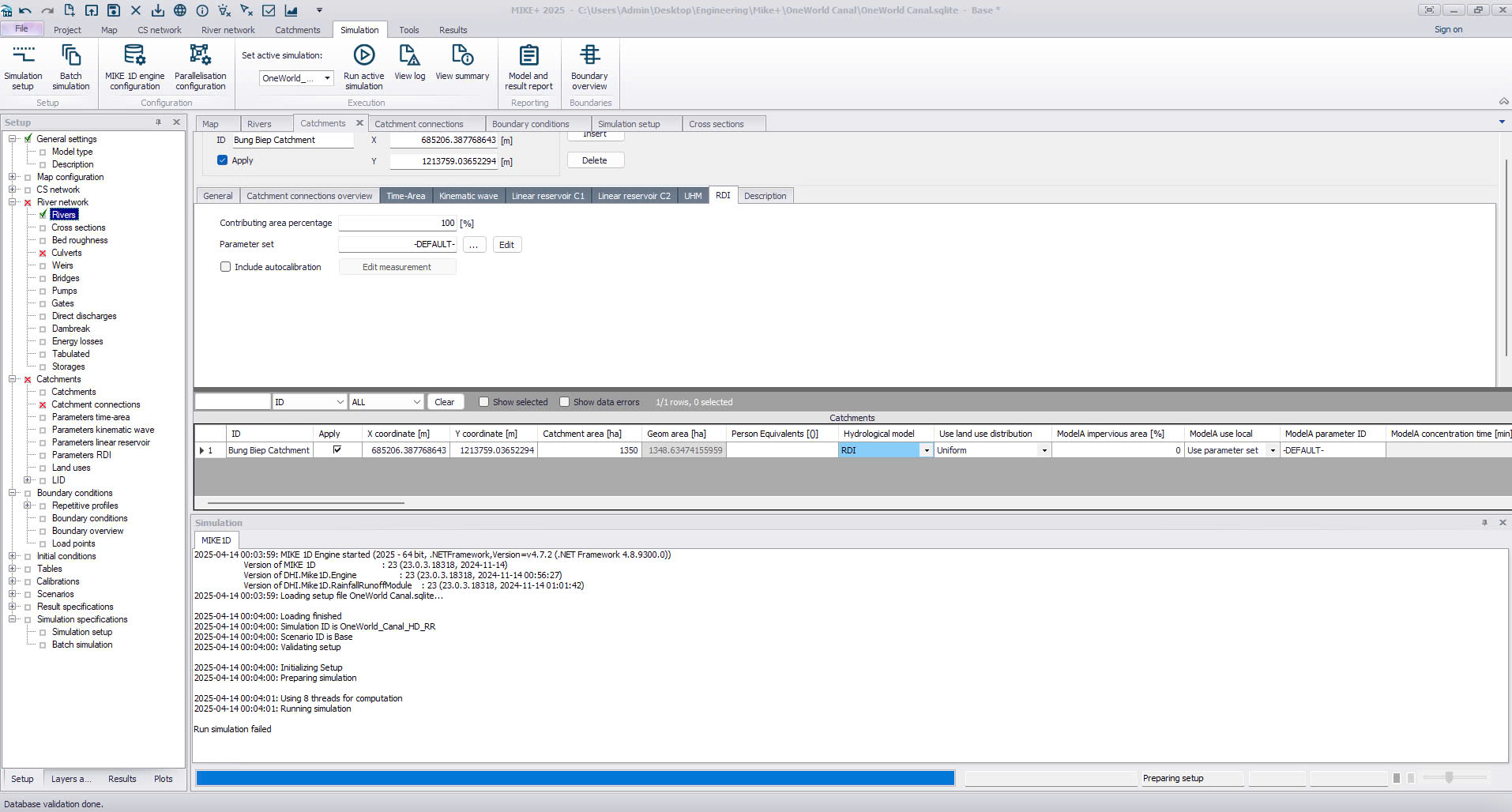1512x812 pixels.
Task: Toggle Show data errors checkbox
Action: [565, 402]
